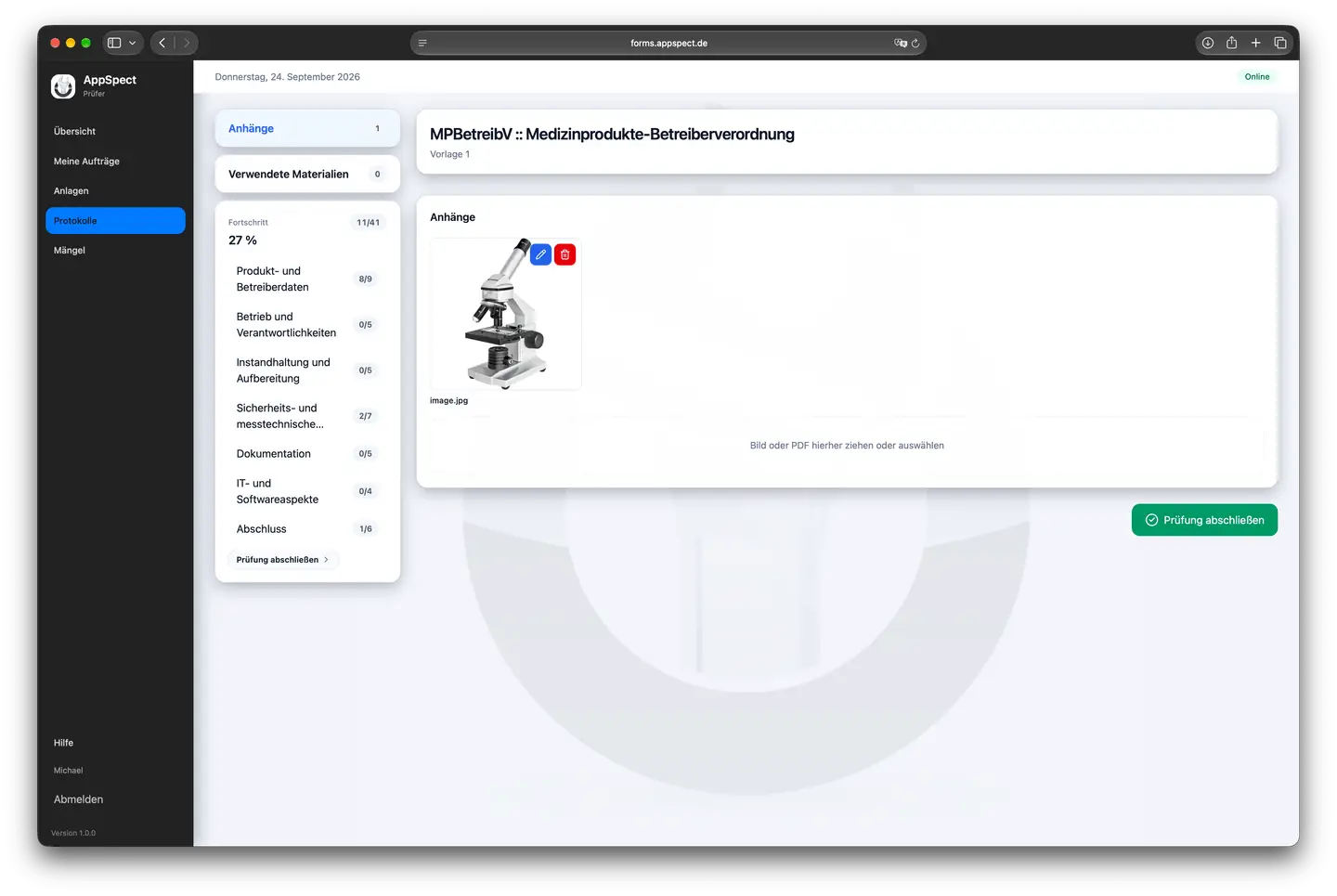The width and height of the screenshot is (1337, 896).
Task: Select the Verwendete Materialien tab card
Action: (x=307, y=174)
